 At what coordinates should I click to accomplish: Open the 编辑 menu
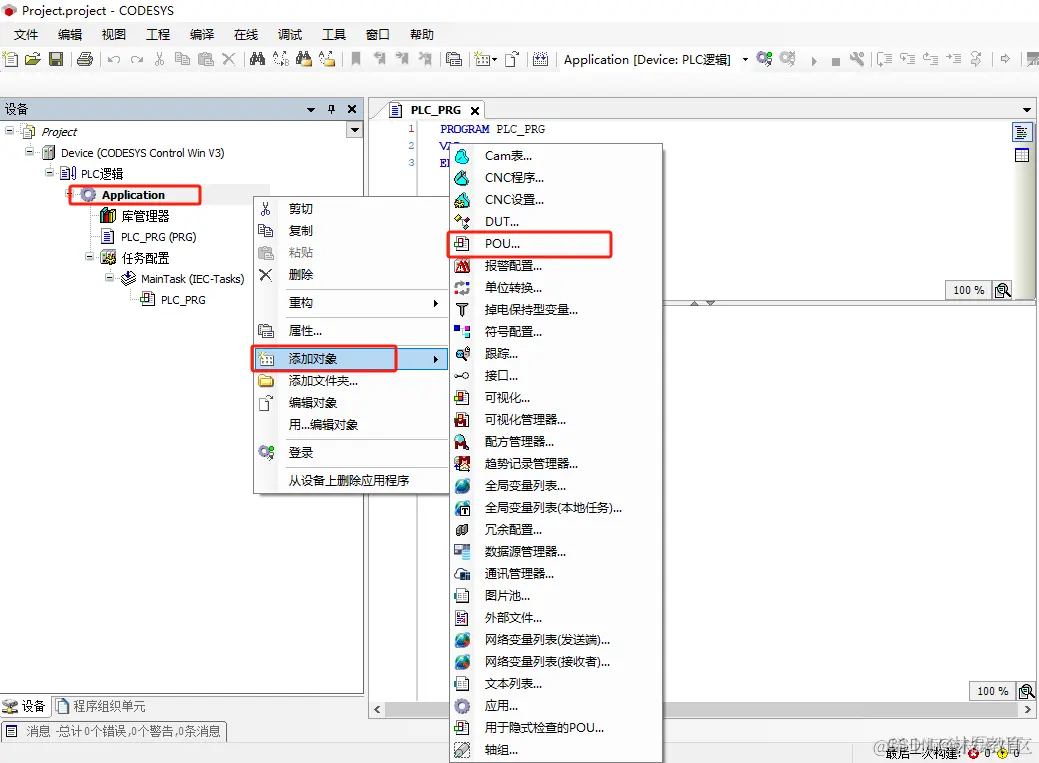(x=70, y=34)
